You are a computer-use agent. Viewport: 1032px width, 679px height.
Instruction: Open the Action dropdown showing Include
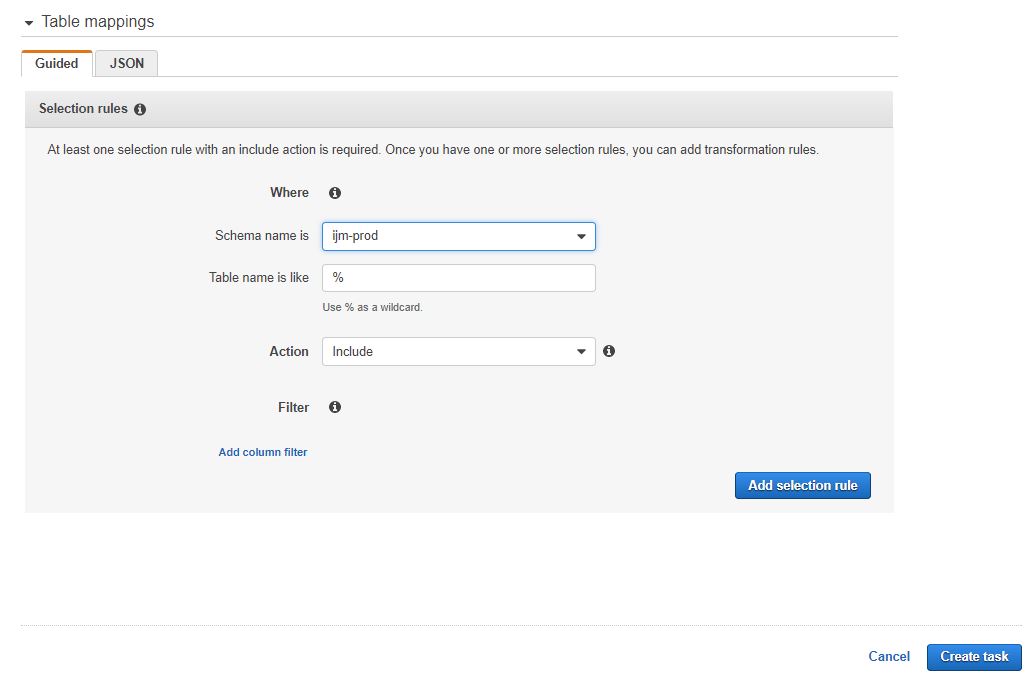pos(459,351)
